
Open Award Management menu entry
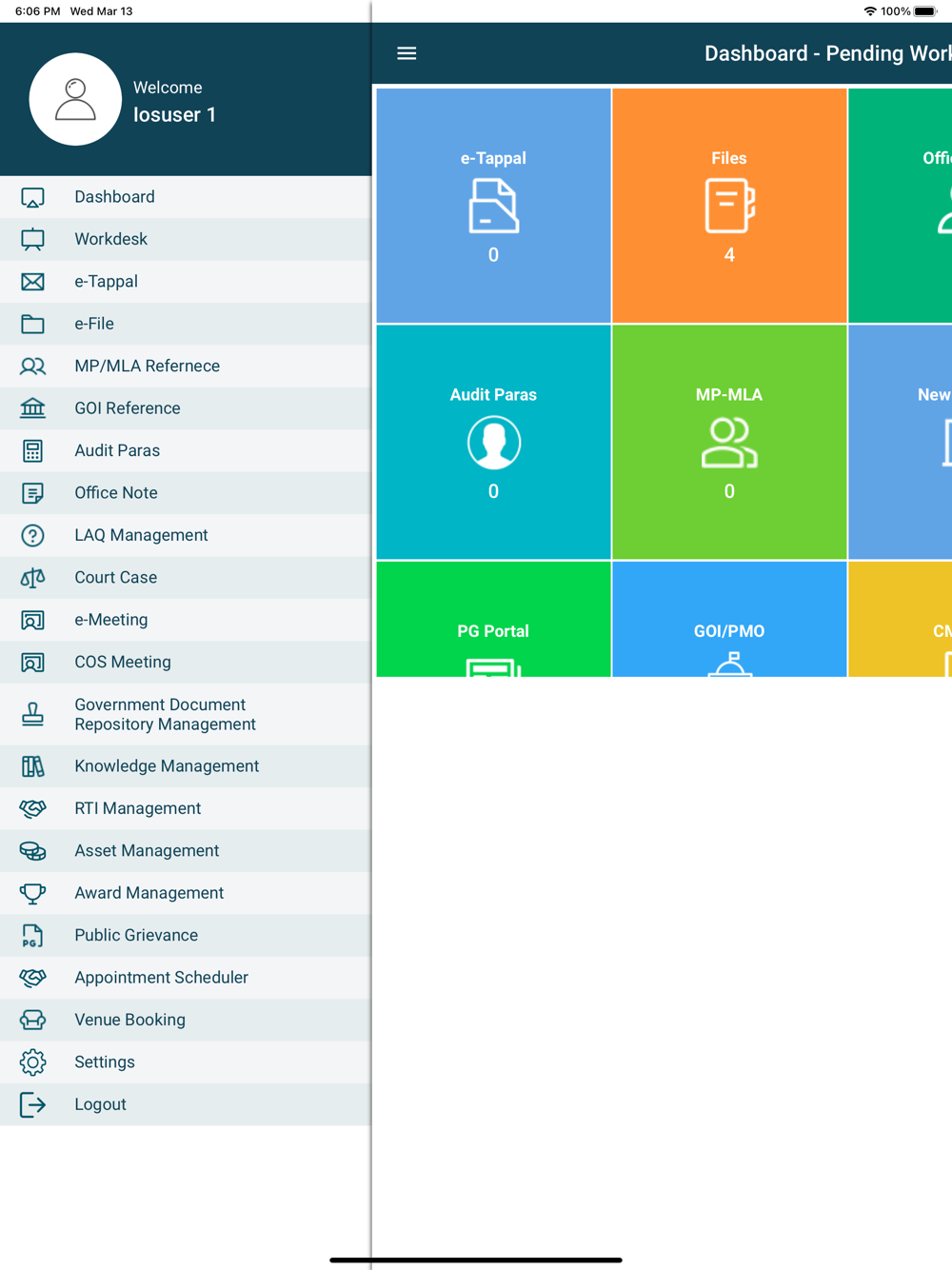coord(186,893)
